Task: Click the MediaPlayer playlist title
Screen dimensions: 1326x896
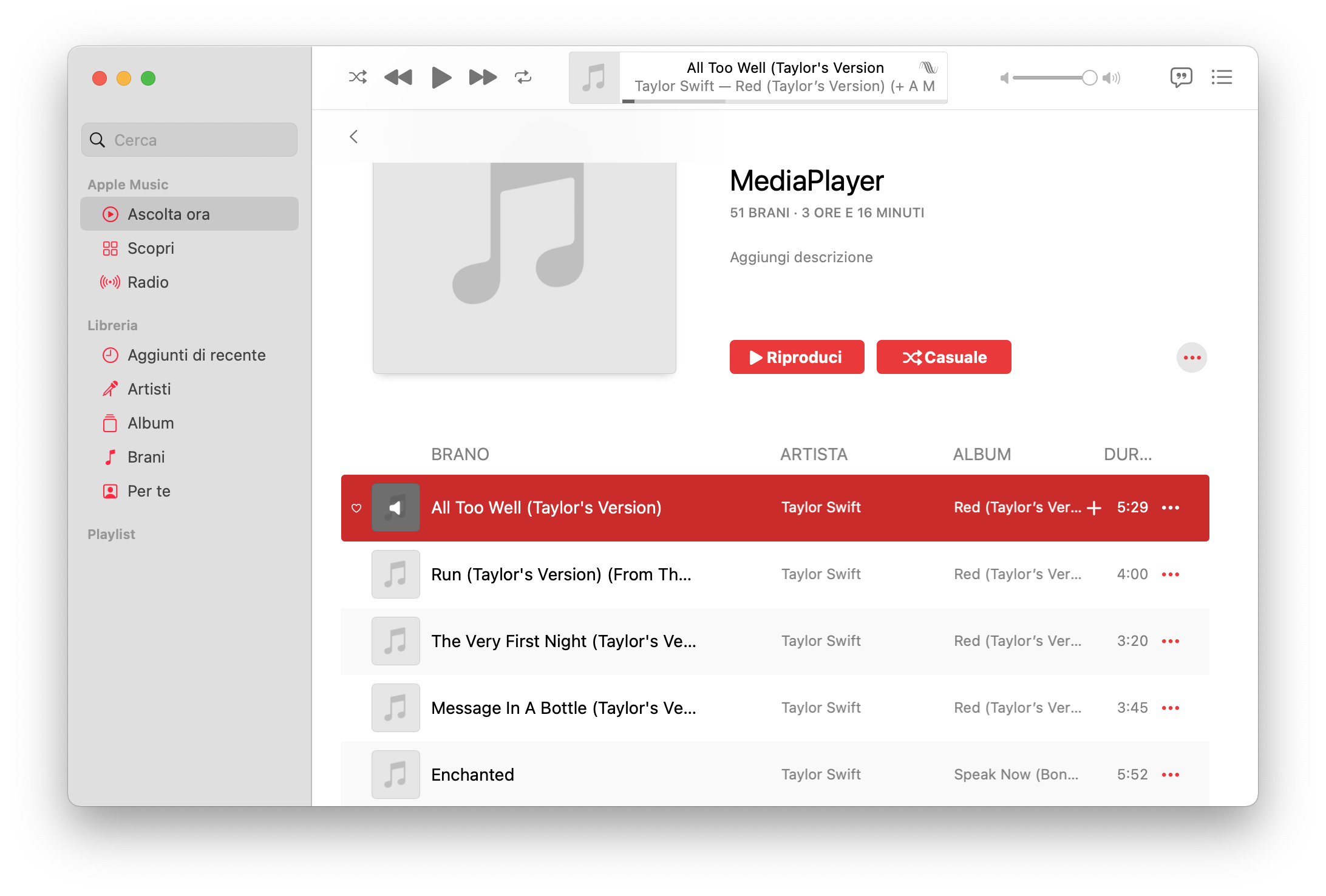Action: coord(807,181)
